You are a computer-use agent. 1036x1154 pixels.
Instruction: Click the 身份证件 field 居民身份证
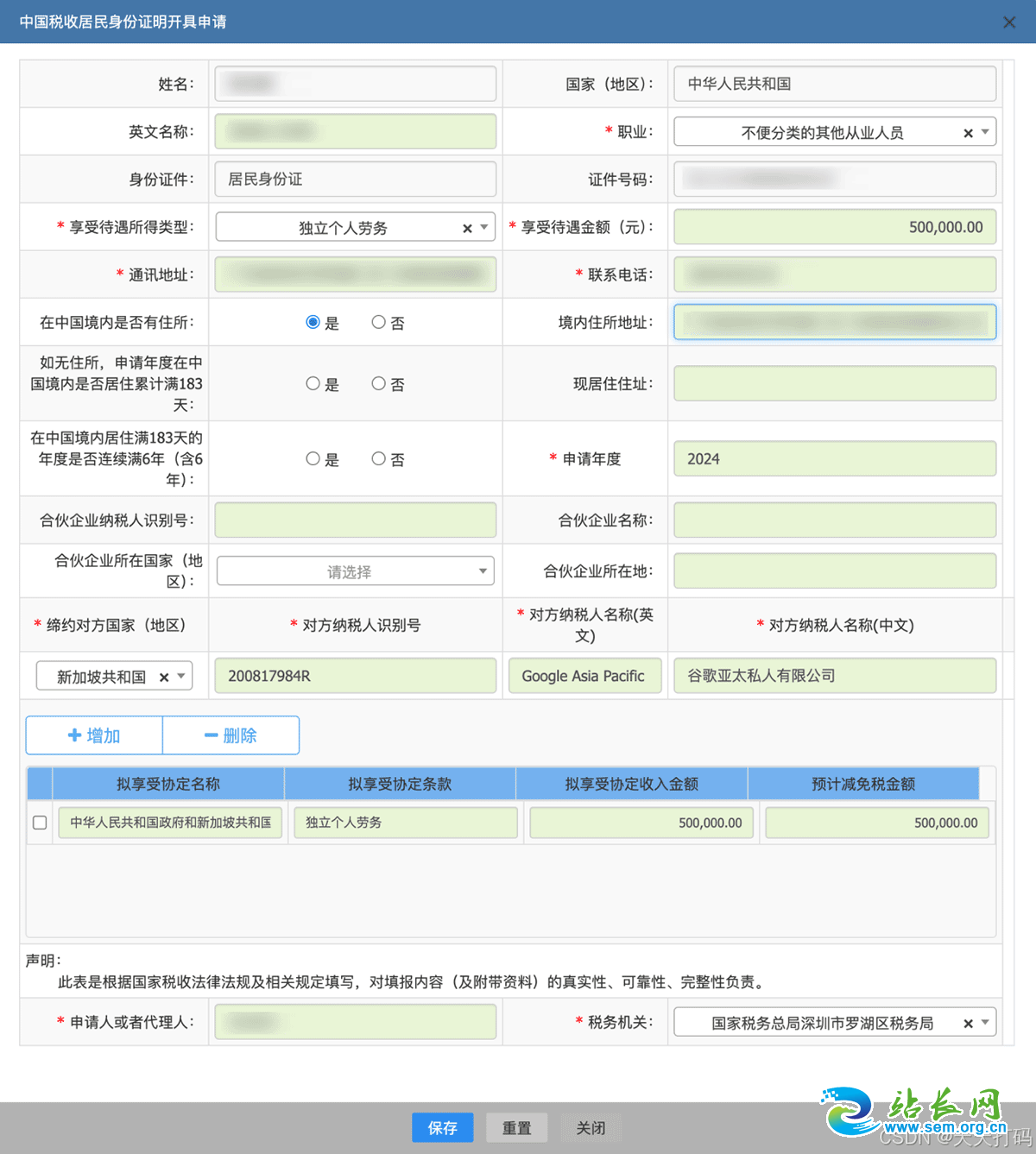[356, 179]
